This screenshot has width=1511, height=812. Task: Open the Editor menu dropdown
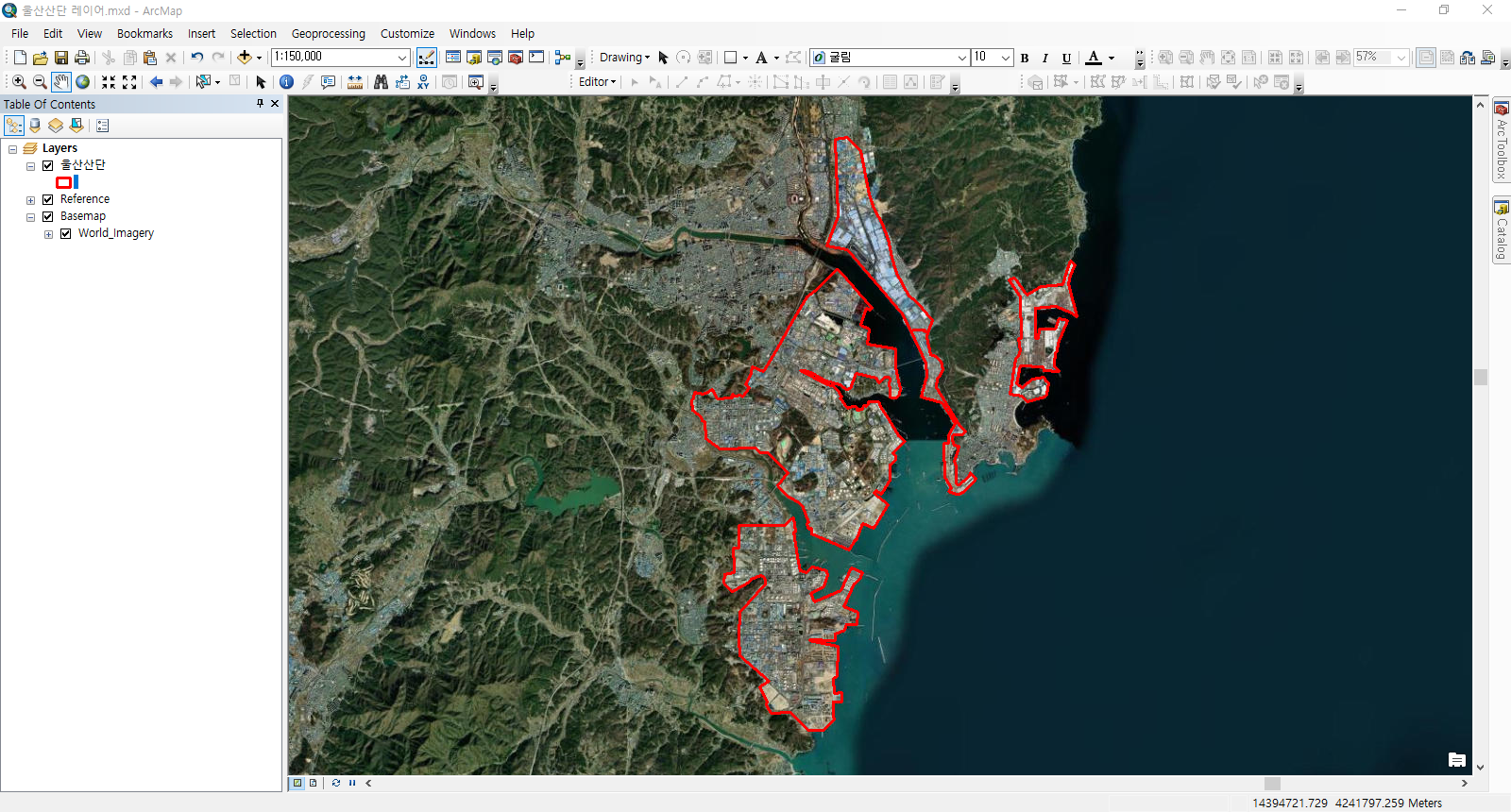pos(597,82)
